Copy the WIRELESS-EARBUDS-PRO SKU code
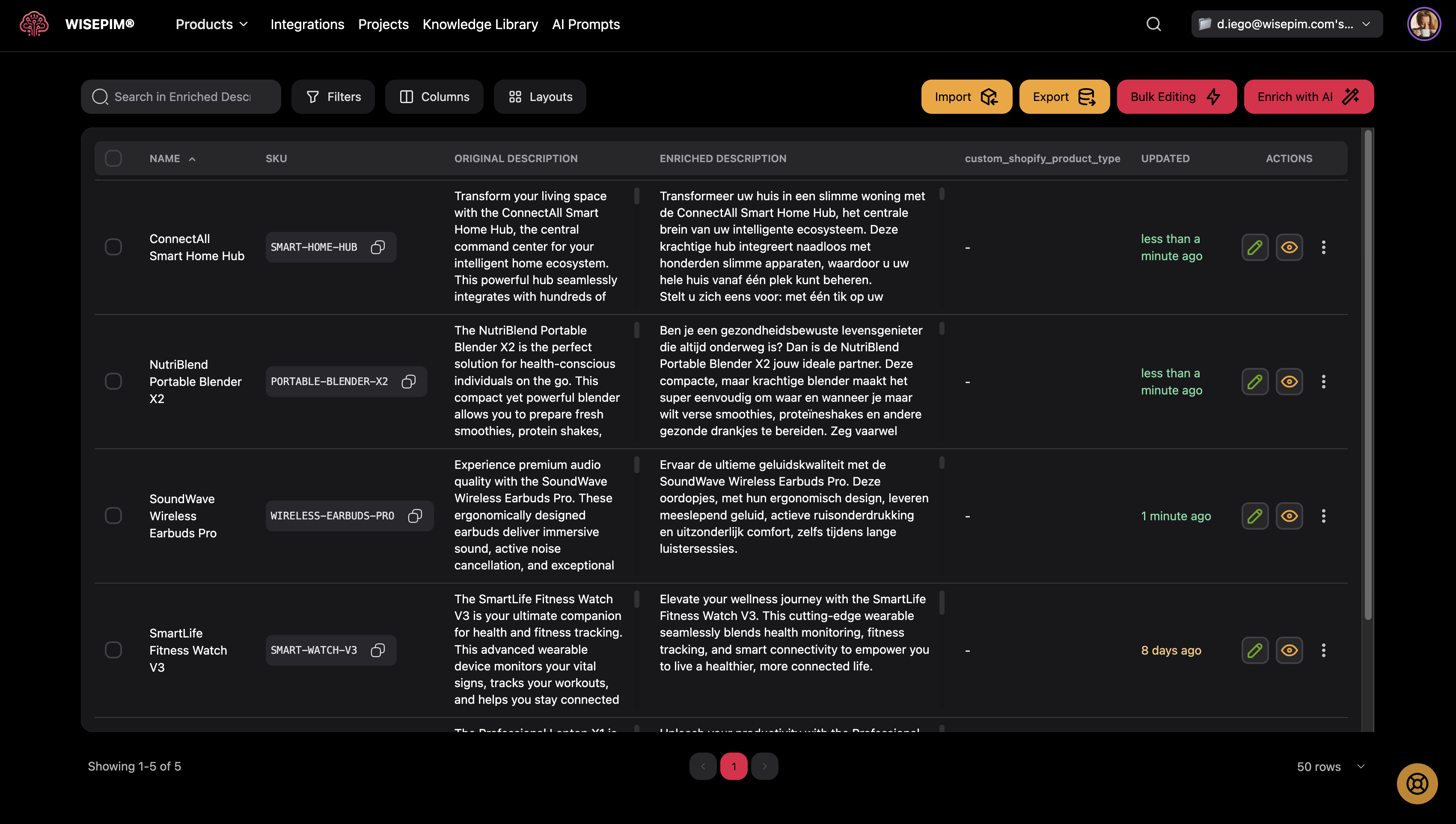The width and height of the screenshot is (1456, 824). click(415, 516)
